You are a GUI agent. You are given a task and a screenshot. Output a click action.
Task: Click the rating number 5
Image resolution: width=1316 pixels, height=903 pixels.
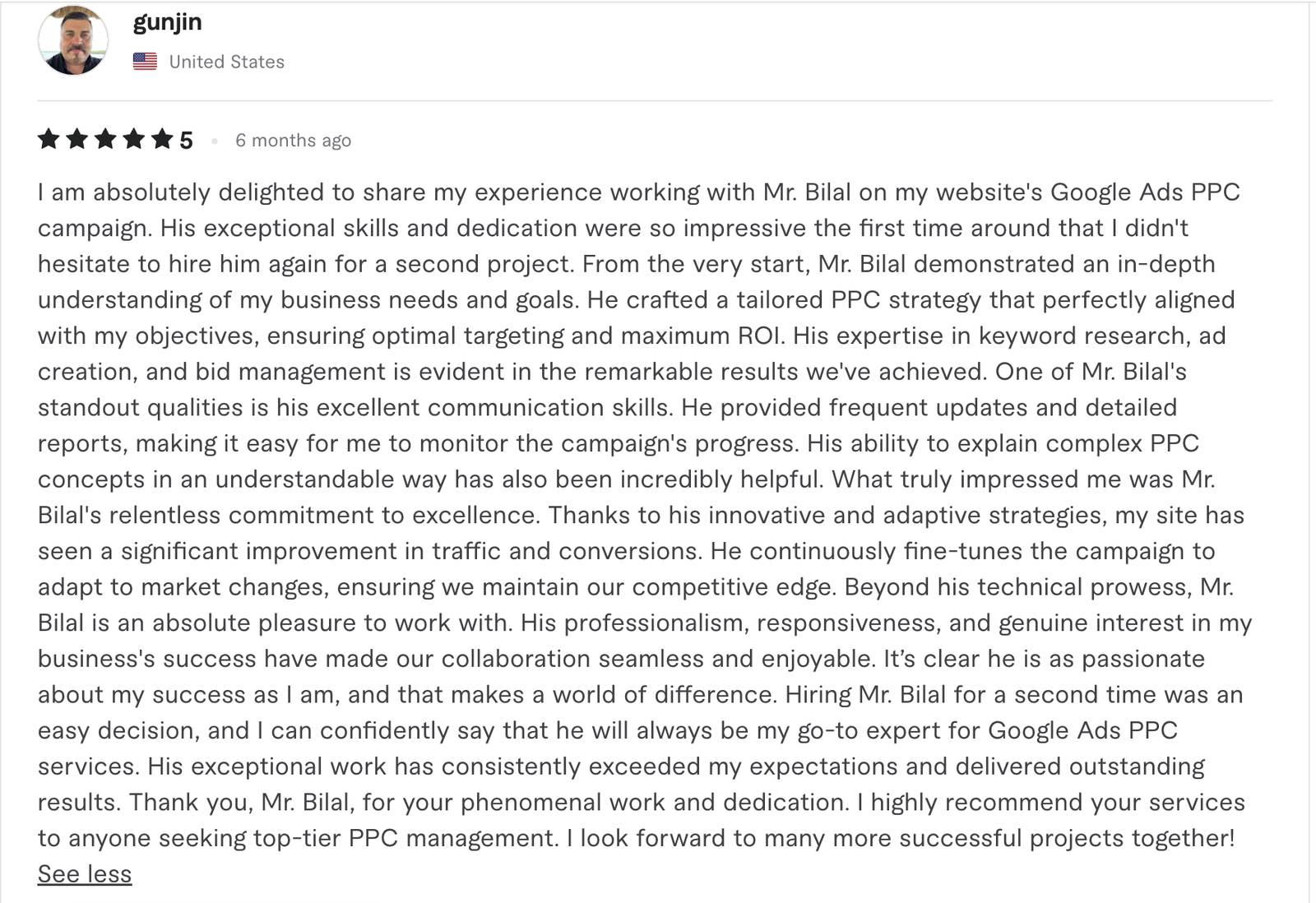pyautogui.click(x=186, y=141)
